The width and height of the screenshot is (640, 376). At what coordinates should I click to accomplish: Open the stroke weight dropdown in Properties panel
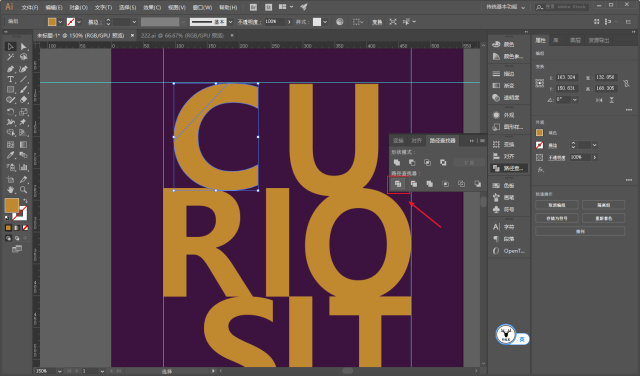594,145
